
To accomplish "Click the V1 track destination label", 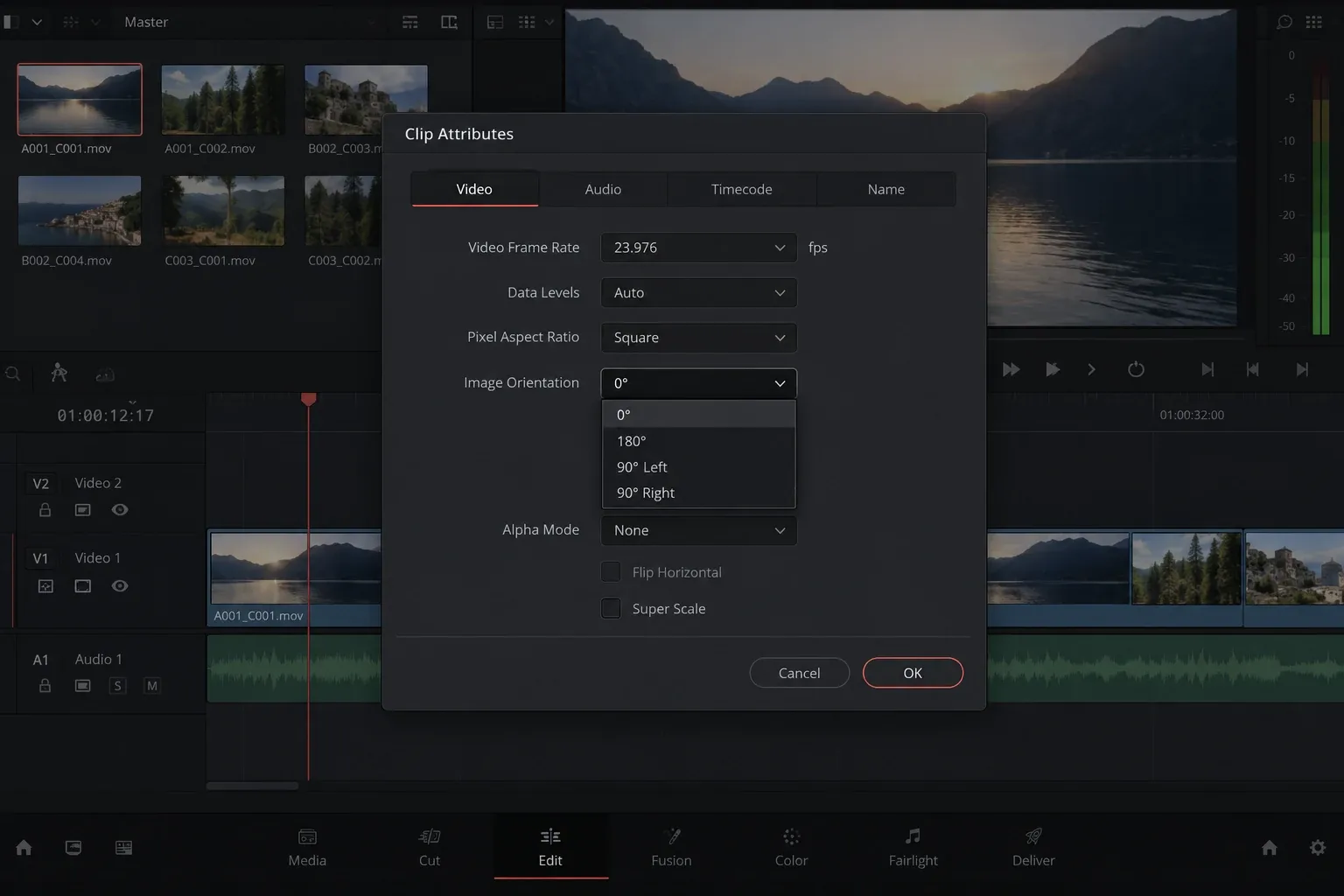I will click(x=41, y=558).
